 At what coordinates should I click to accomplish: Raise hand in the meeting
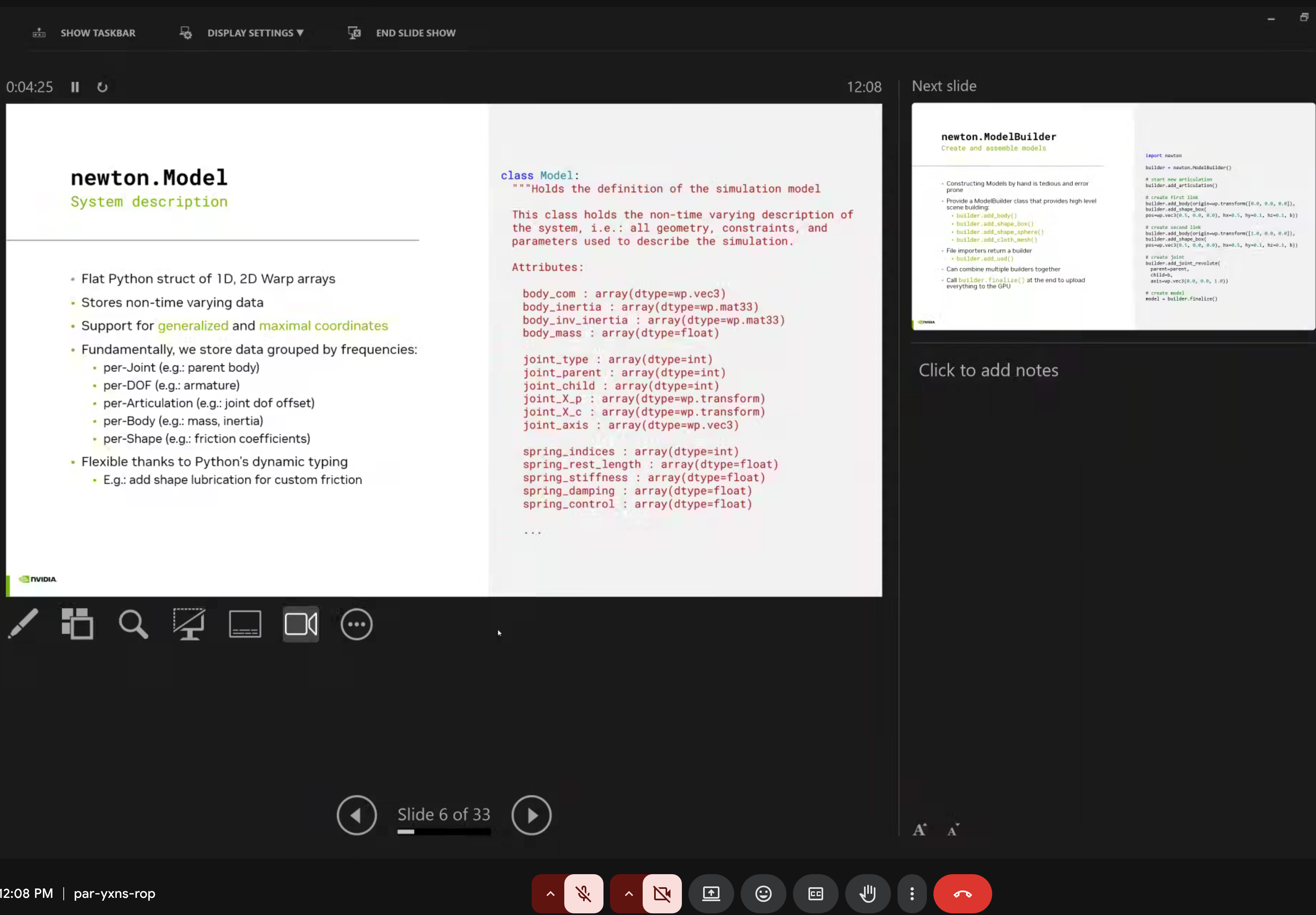point(868,893)
